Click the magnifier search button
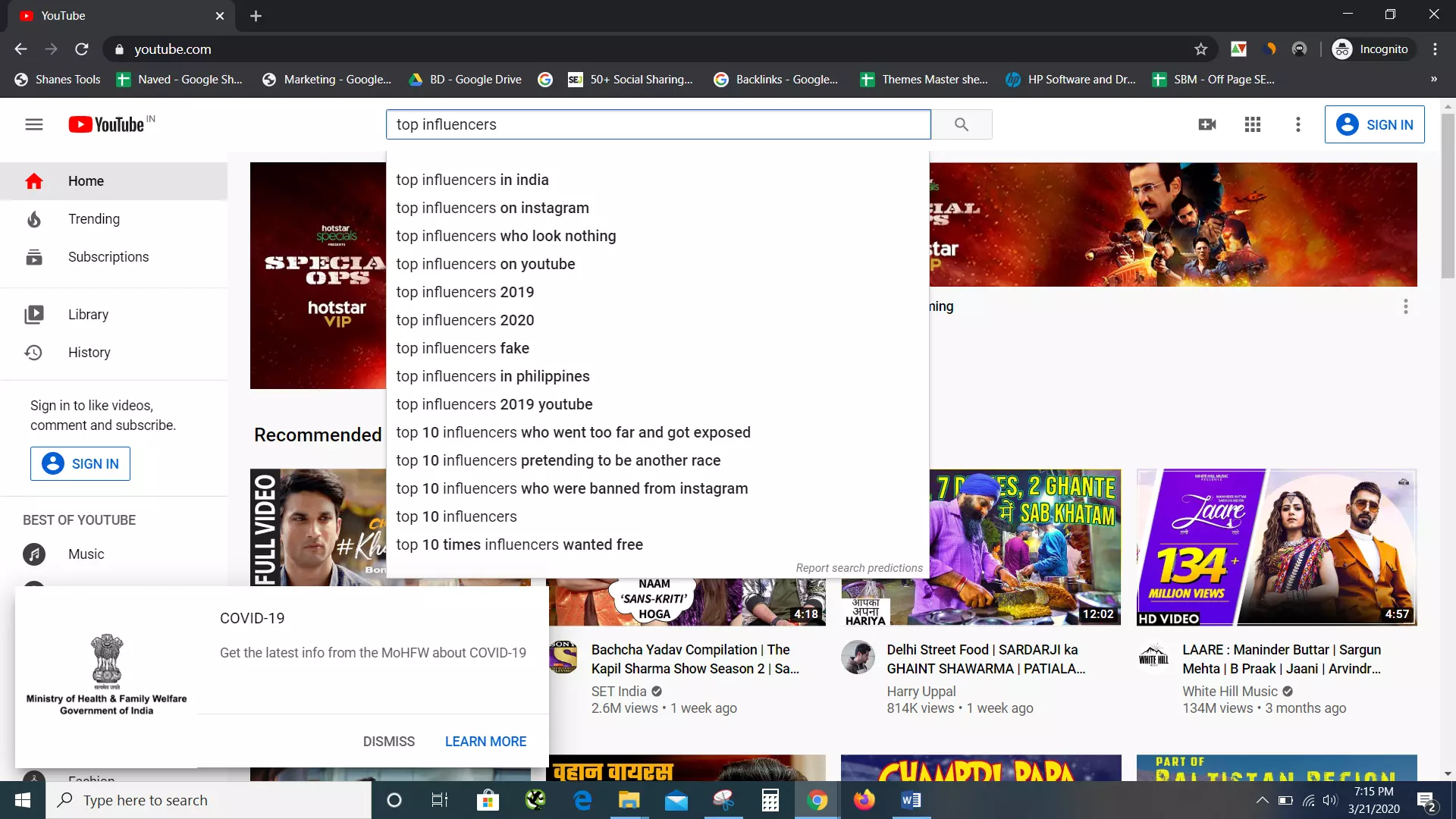 962,124
